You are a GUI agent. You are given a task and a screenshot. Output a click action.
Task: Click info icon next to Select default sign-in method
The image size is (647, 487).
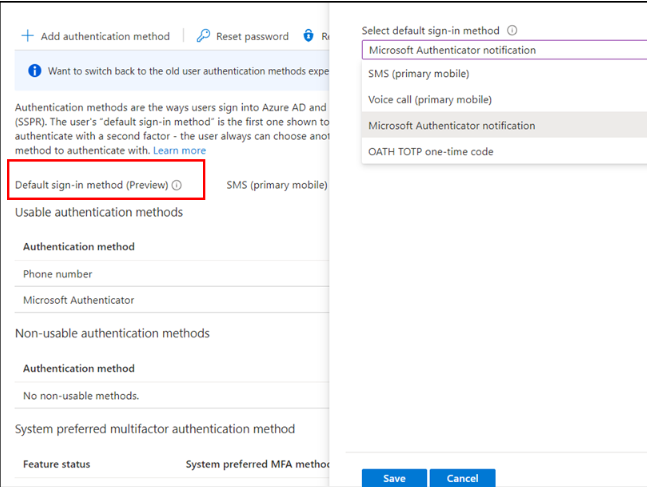[512, 31]
